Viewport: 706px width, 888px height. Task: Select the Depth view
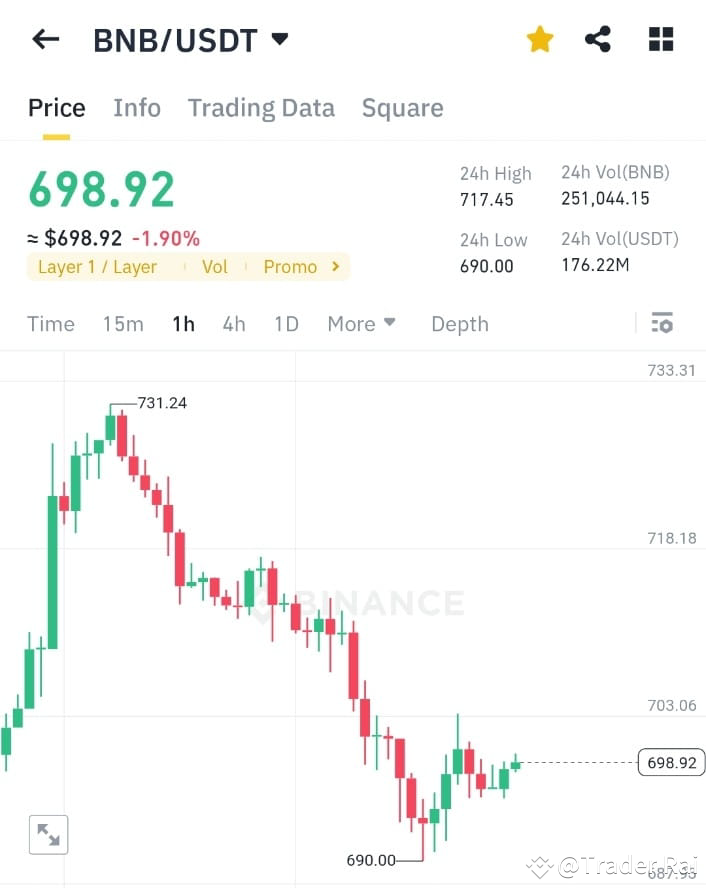tap(459, 323)
